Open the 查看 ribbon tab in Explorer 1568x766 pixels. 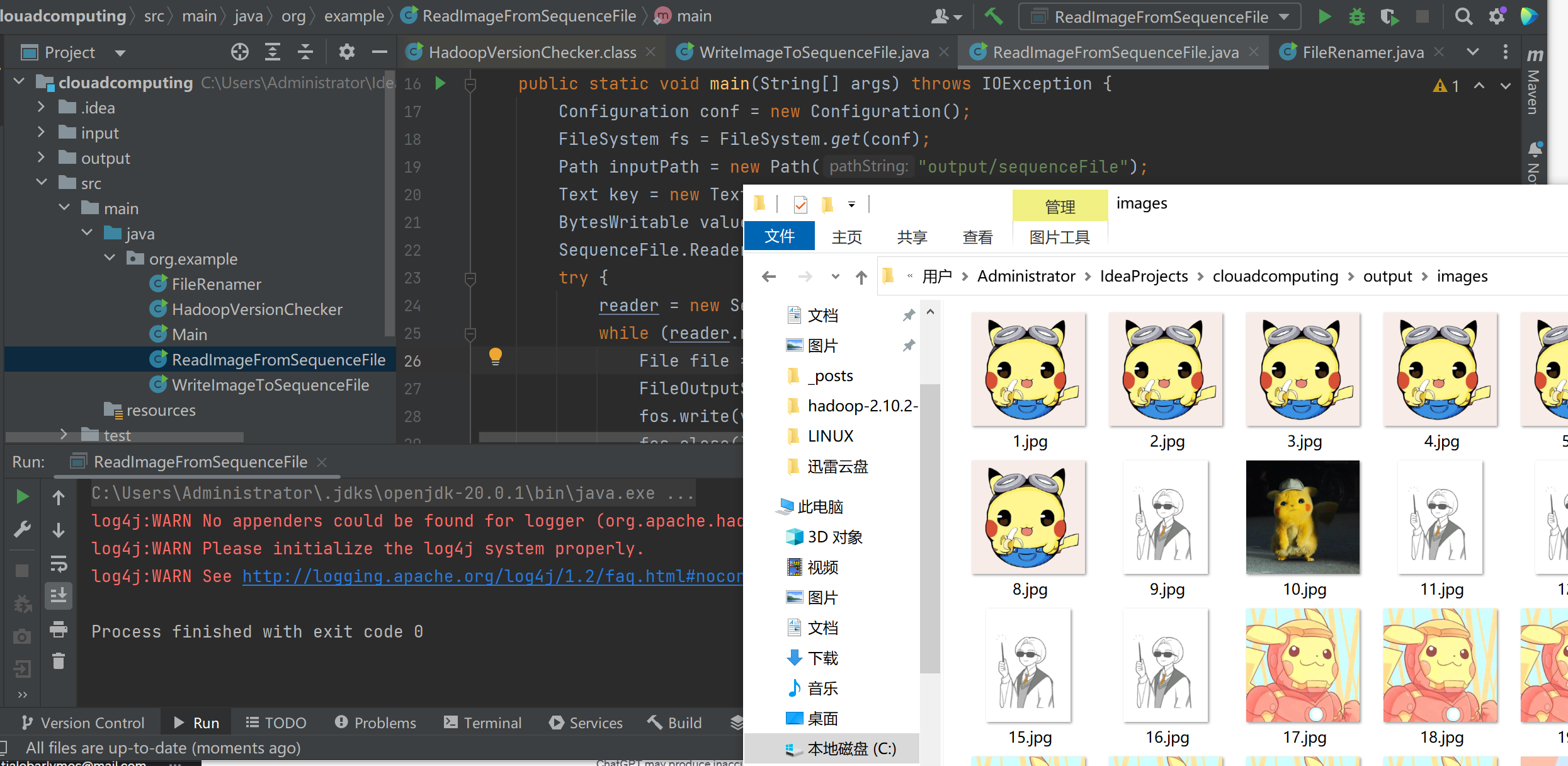(x=977, y=237)
